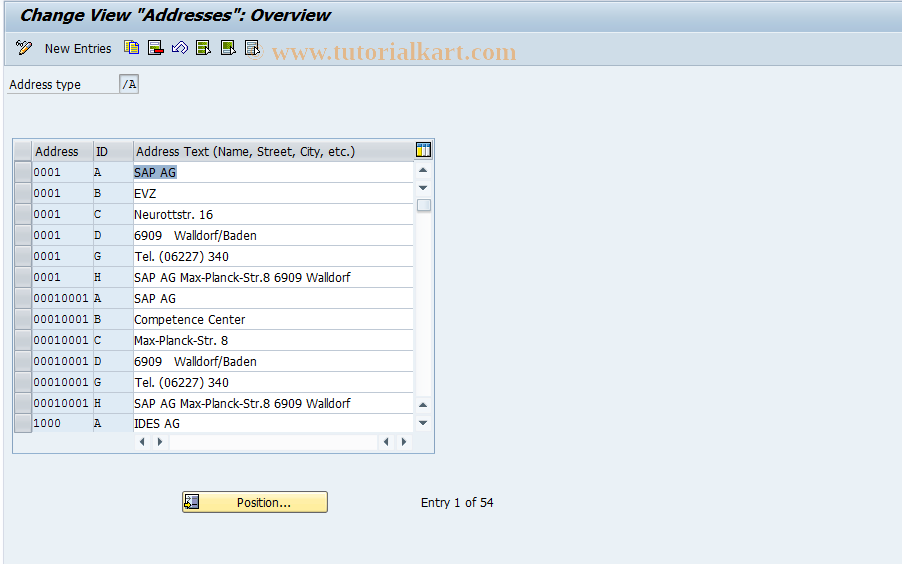Click the Neurottstr. 16 cell
Viewport: 902px width, 564px height.
click(x=273, y=214)
